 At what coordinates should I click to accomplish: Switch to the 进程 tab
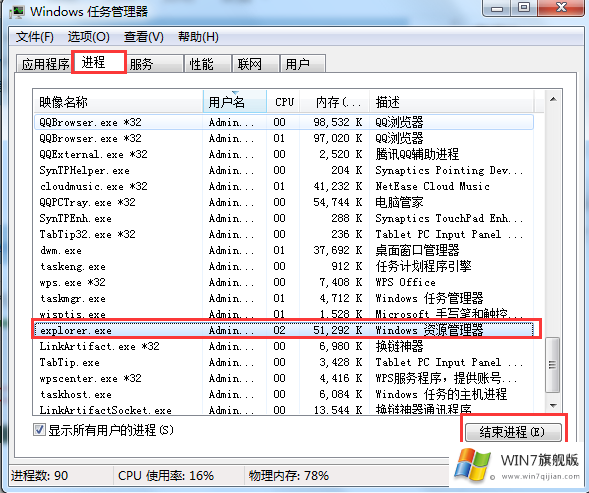click(99, 62)
